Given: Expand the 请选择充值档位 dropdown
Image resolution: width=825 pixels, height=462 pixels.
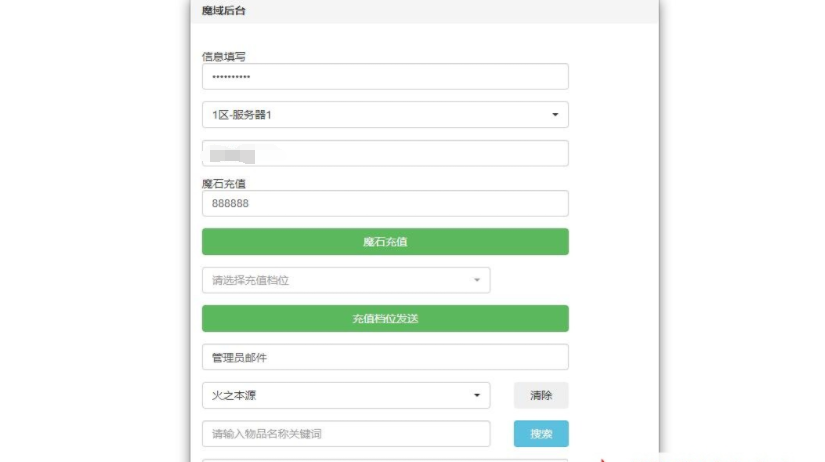Looking at the screenshot, I should point(346,280).
